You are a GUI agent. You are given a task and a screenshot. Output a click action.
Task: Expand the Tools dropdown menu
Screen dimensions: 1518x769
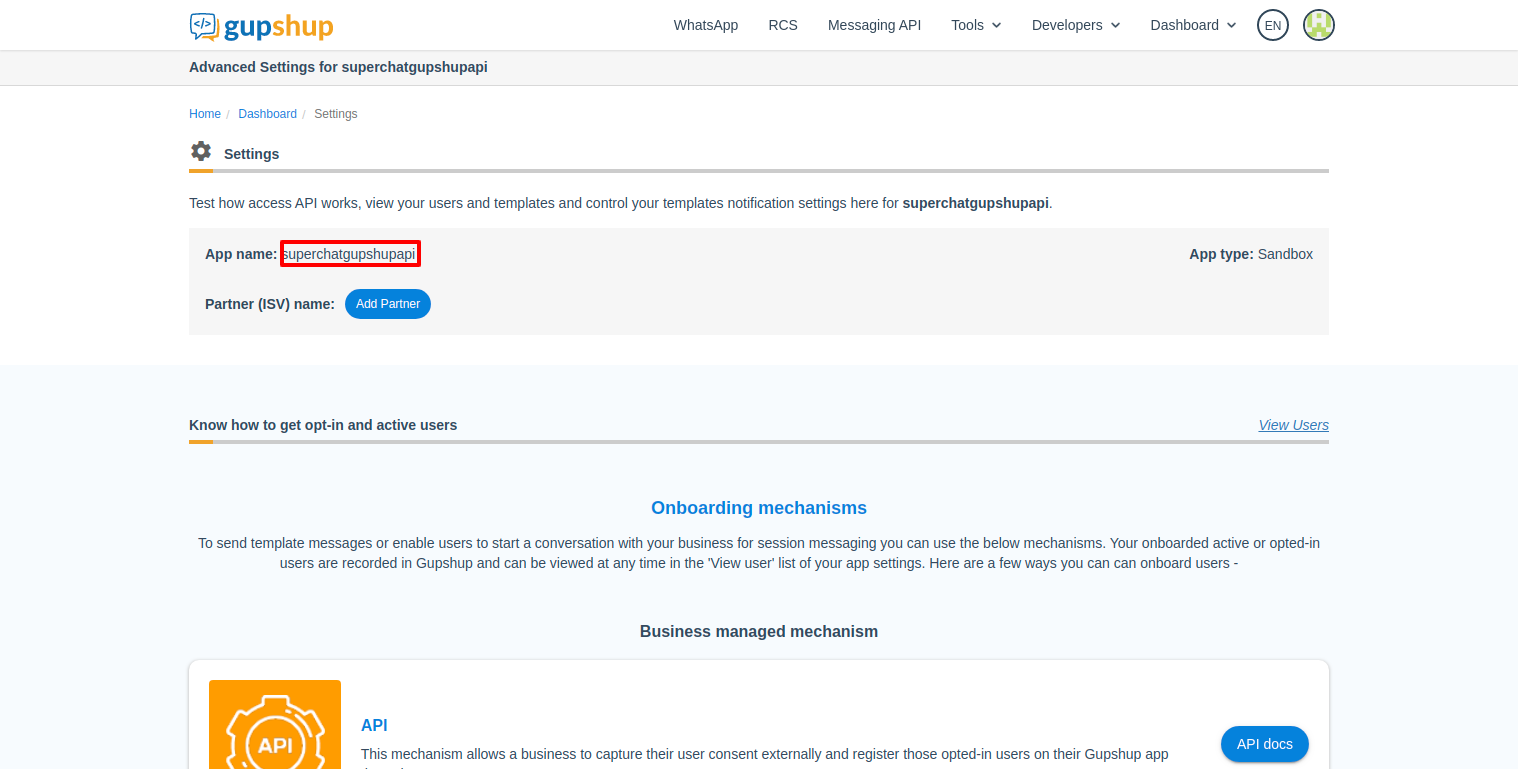[976, 25]
